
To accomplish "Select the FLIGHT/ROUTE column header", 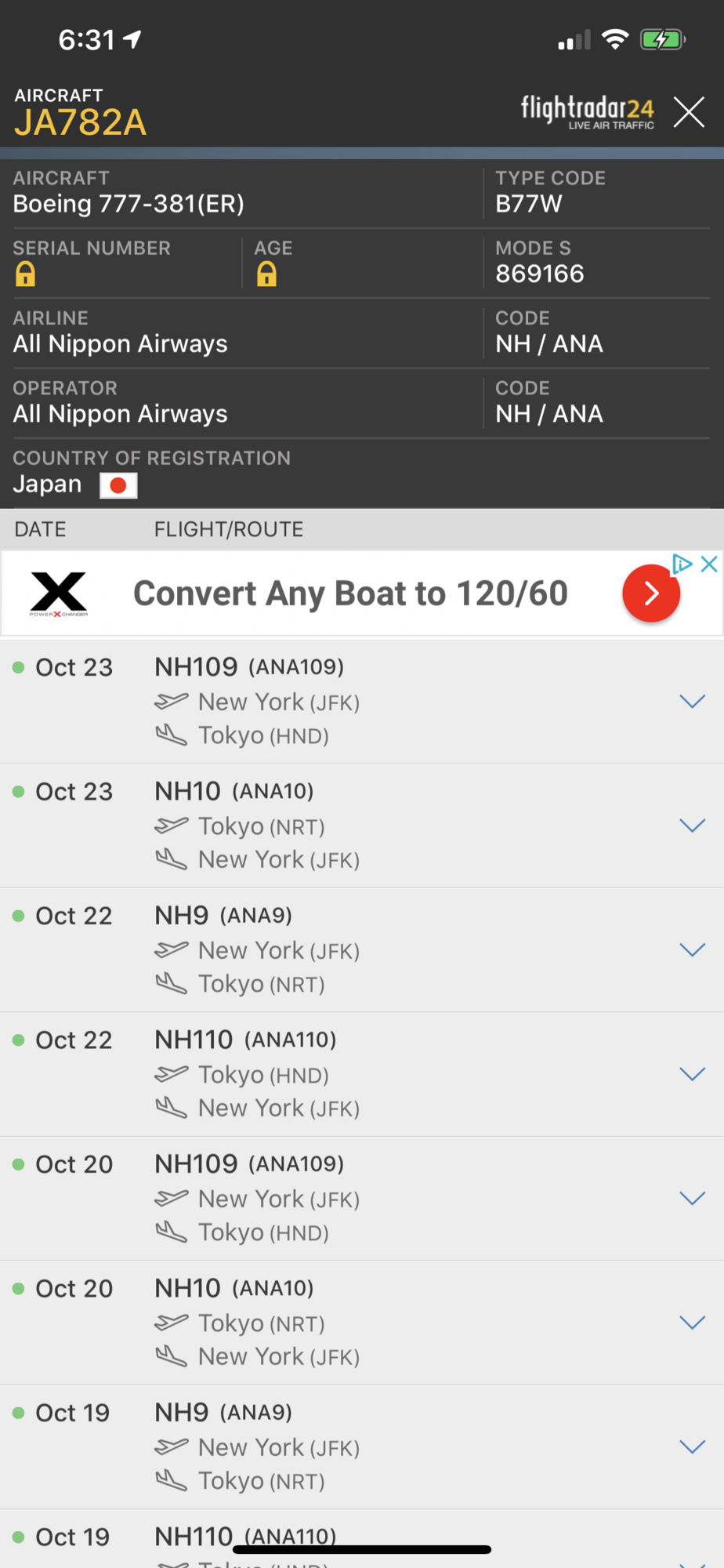I will point(229,529).
